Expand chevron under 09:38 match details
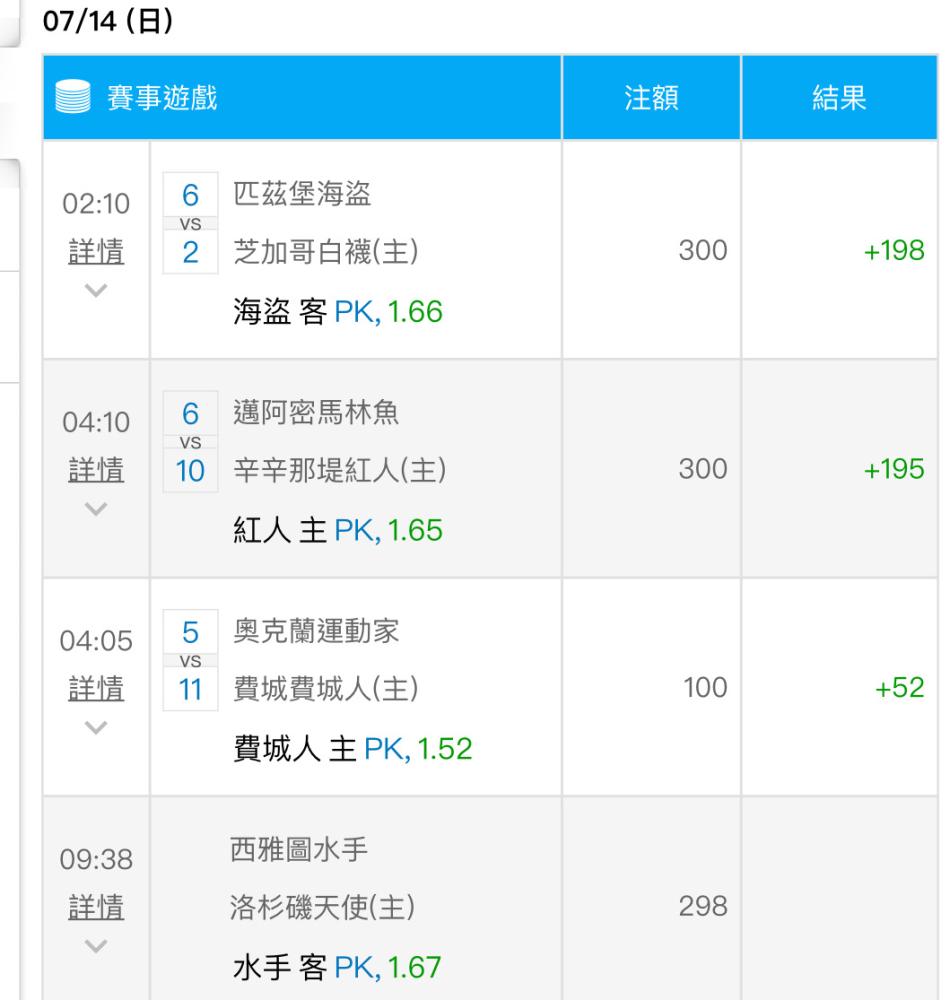Screen dimensions: 950x1000 point(96,945)
